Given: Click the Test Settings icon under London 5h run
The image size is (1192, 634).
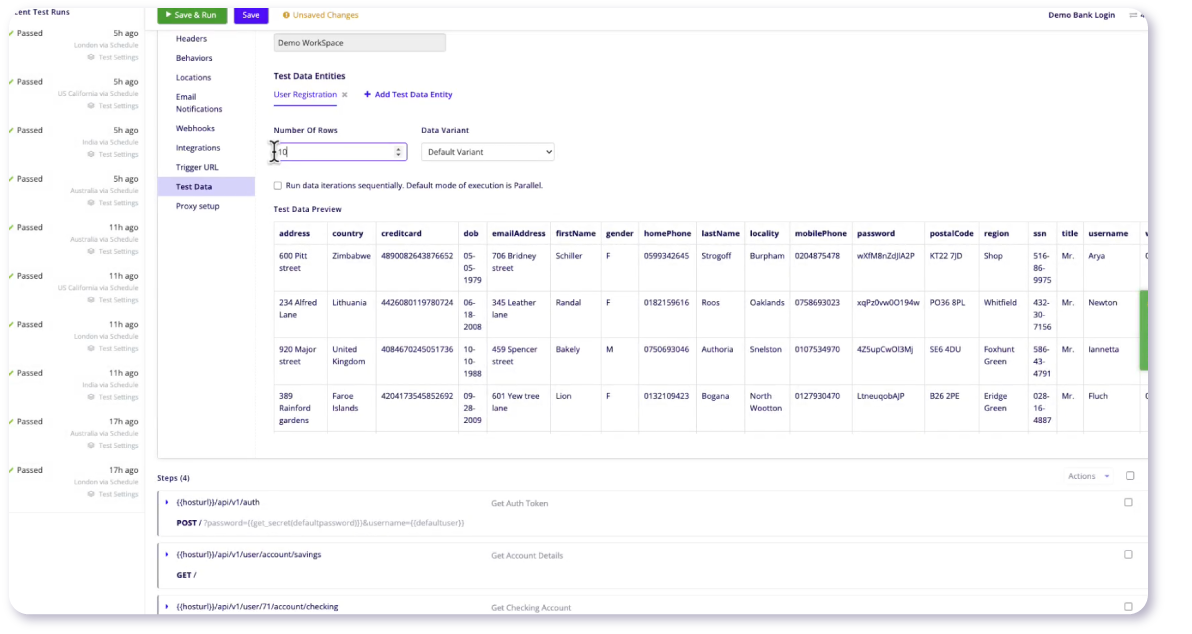Looking at the screenshot, I should click(91, 57).
